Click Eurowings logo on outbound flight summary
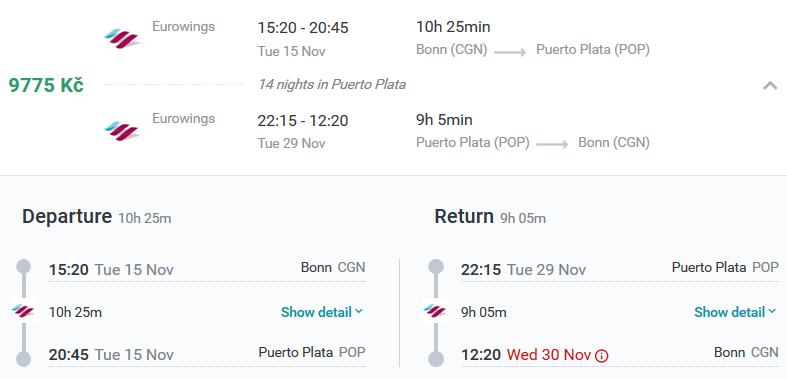Screen dimensions: 787x379 tap(121, 39)
